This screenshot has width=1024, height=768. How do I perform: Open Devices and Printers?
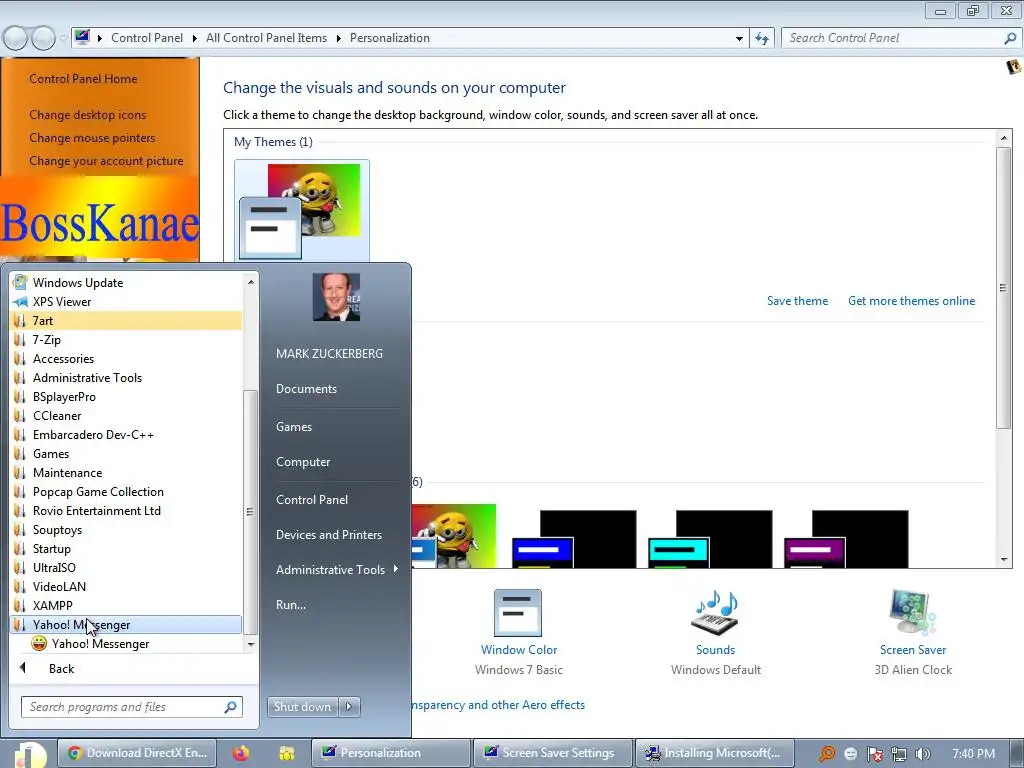tap(328, 534)
